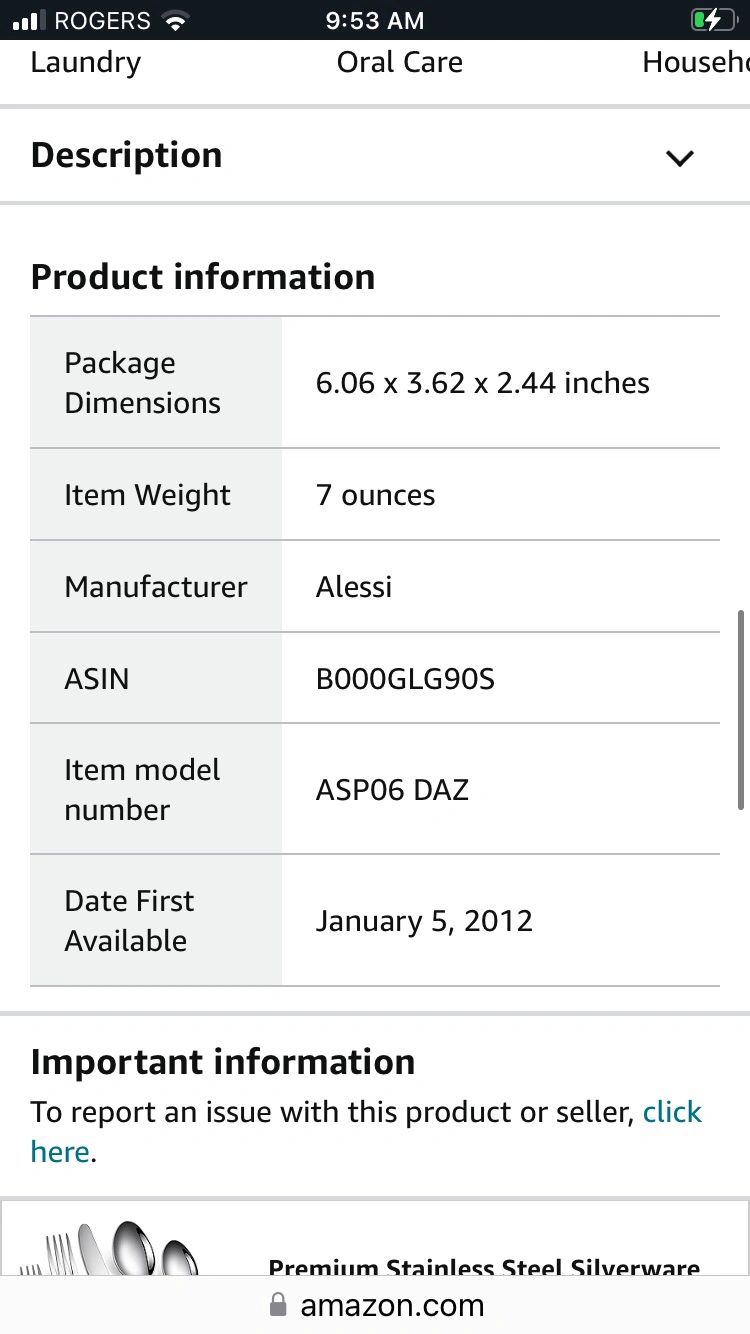Tap the ASP06 DAZ model number
Image resolution: width=750 pixels, height=1334 pixels.
coord(392,790)
